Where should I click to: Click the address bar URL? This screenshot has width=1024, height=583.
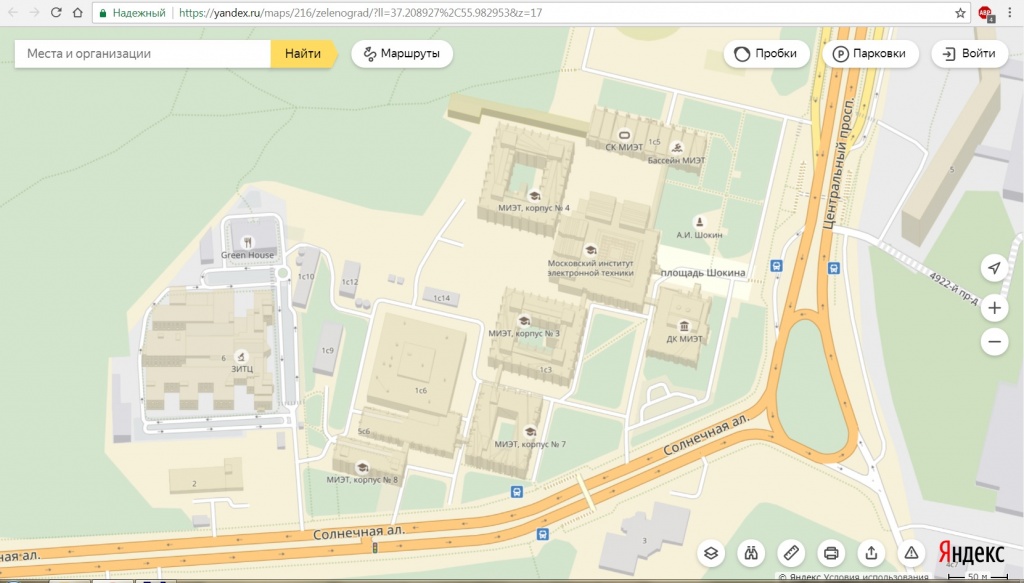[x=360, y=12]
